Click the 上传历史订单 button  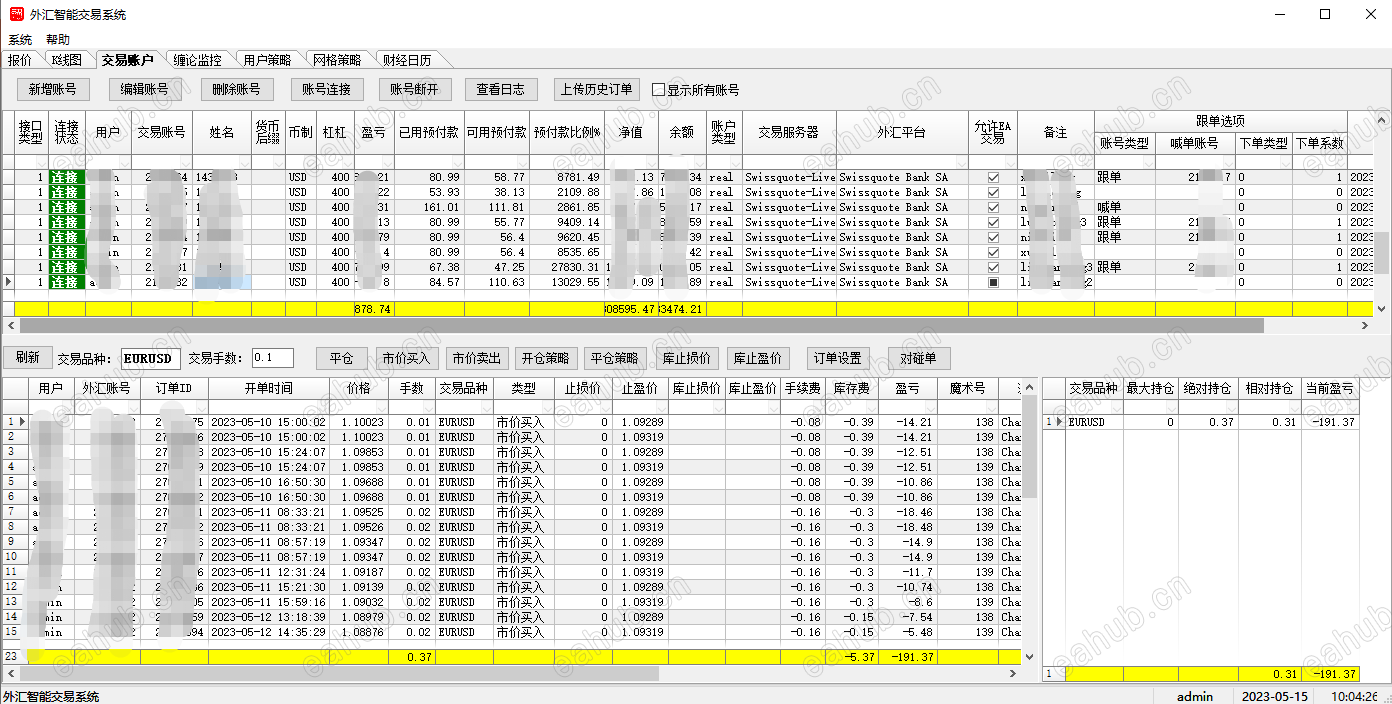[x=597, y=89]
